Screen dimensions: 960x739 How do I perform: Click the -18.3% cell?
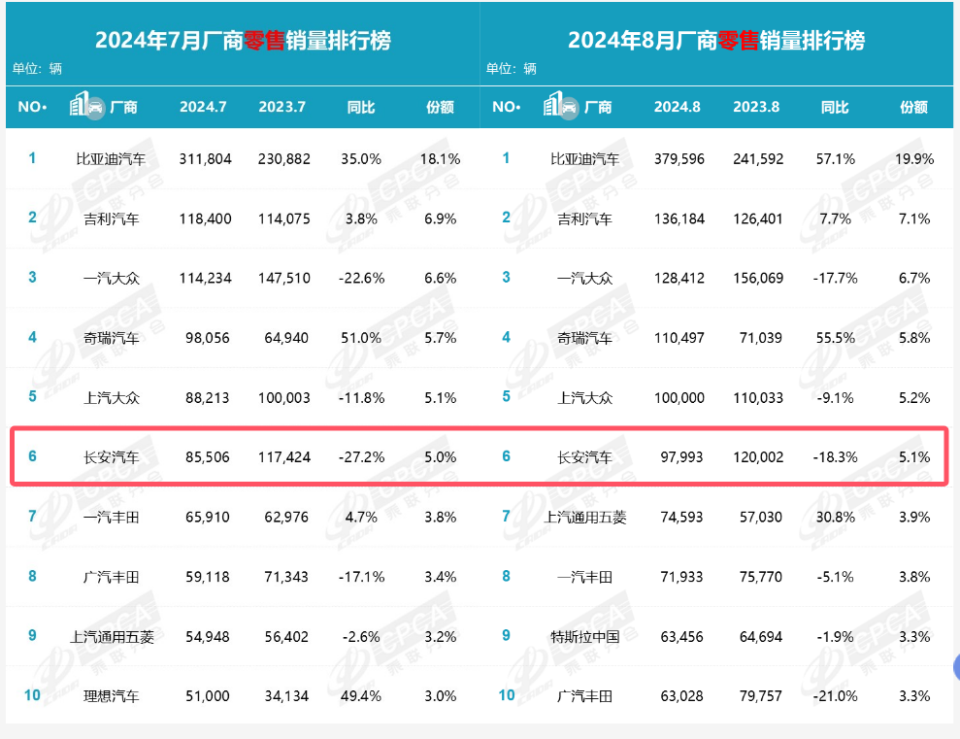click(836, 457)
